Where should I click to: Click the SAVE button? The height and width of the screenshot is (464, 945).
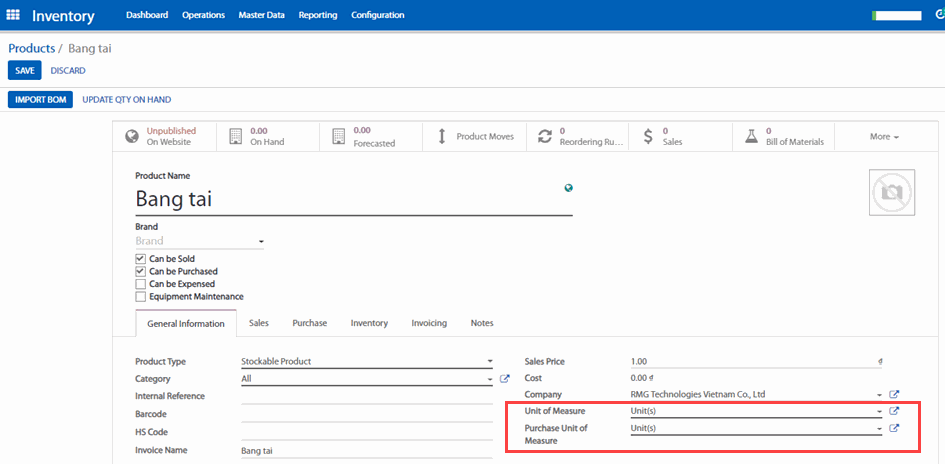point(25,70)
